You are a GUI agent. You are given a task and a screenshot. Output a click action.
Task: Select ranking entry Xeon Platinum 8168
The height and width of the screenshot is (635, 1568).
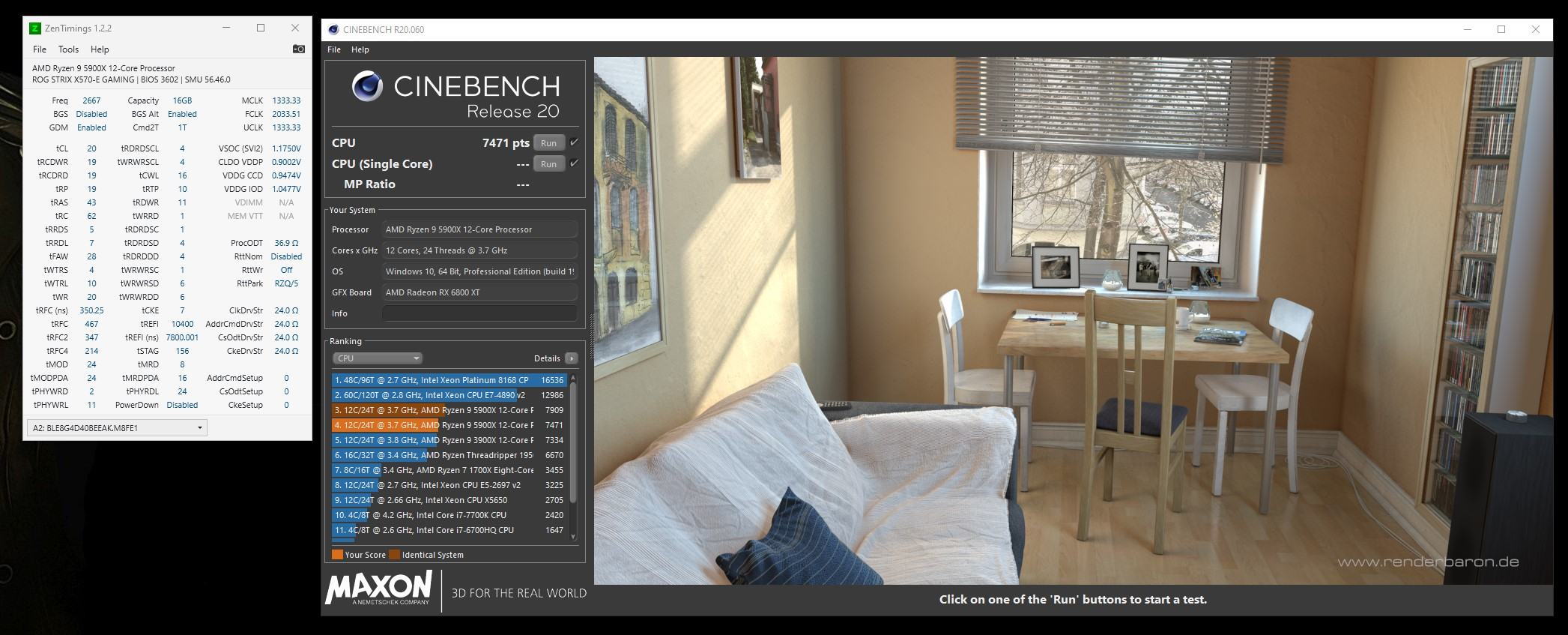[449, 380]
